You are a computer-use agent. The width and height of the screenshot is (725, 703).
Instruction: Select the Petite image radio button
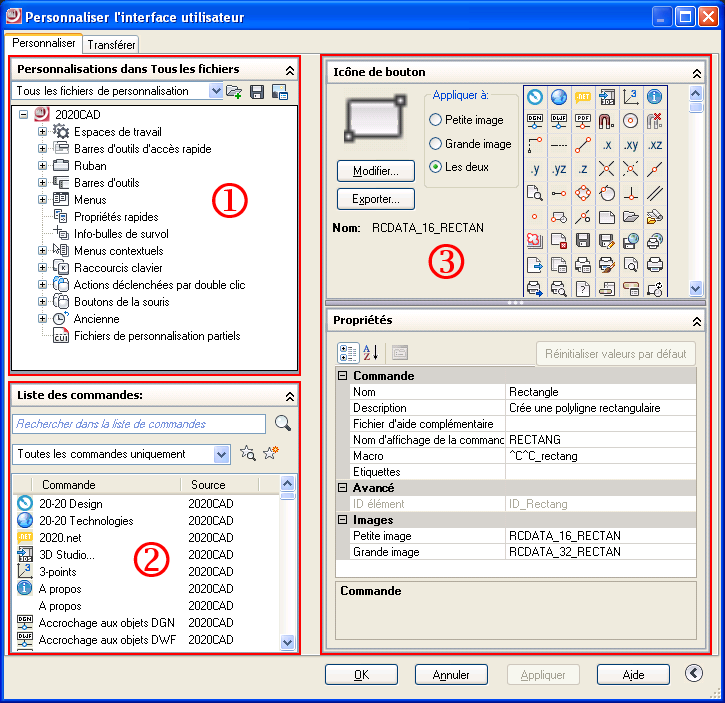[x=435, y=120]
